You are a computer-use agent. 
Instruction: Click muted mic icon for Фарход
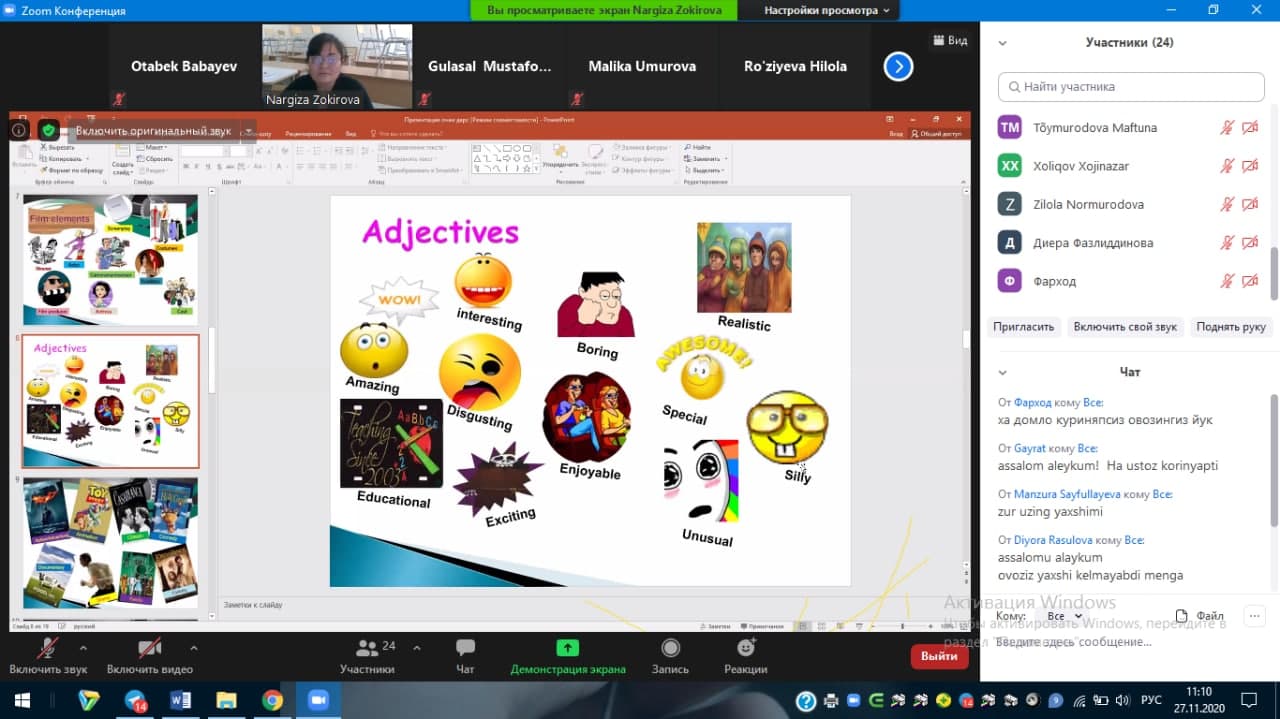coord(1227,281)
